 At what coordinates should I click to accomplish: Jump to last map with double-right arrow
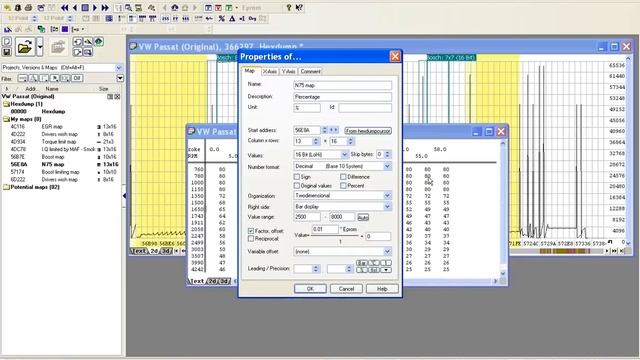105,7
